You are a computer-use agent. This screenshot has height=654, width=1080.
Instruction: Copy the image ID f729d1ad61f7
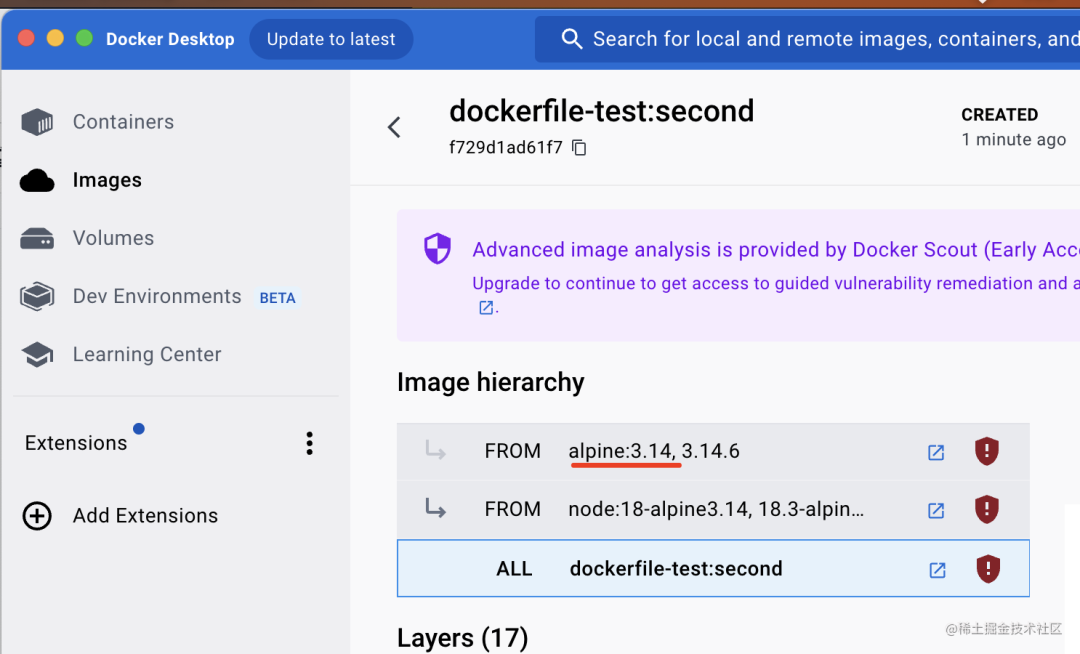tap(579, 148)
